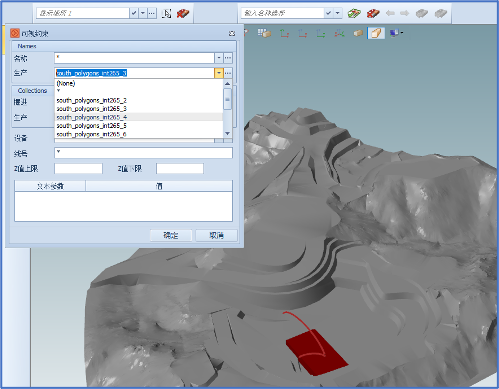Open the 名称 field dropdown arrow
The height and width of the screenshot is (389, 499).
219,58
